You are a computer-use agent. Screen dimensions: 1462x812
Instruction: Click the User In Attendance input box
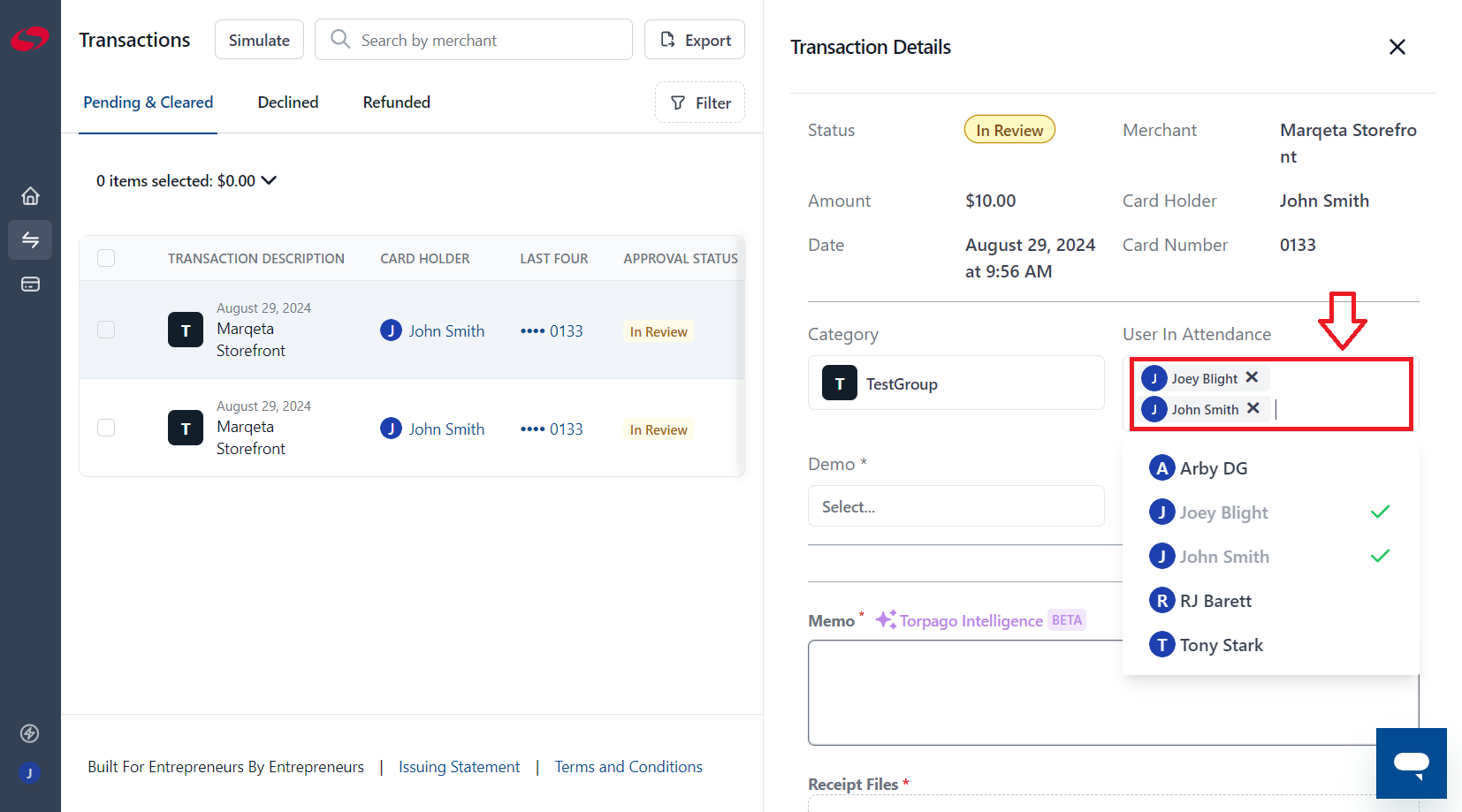click(x=1270, y=394)
